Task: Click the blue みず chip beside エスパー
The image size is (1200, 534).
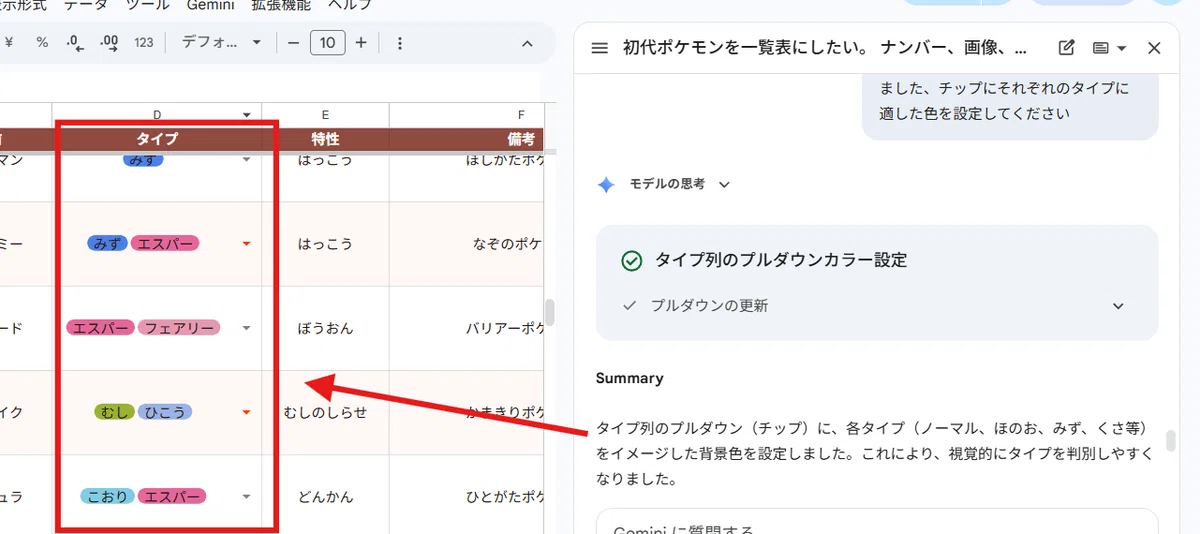Action: pos(107,243)
